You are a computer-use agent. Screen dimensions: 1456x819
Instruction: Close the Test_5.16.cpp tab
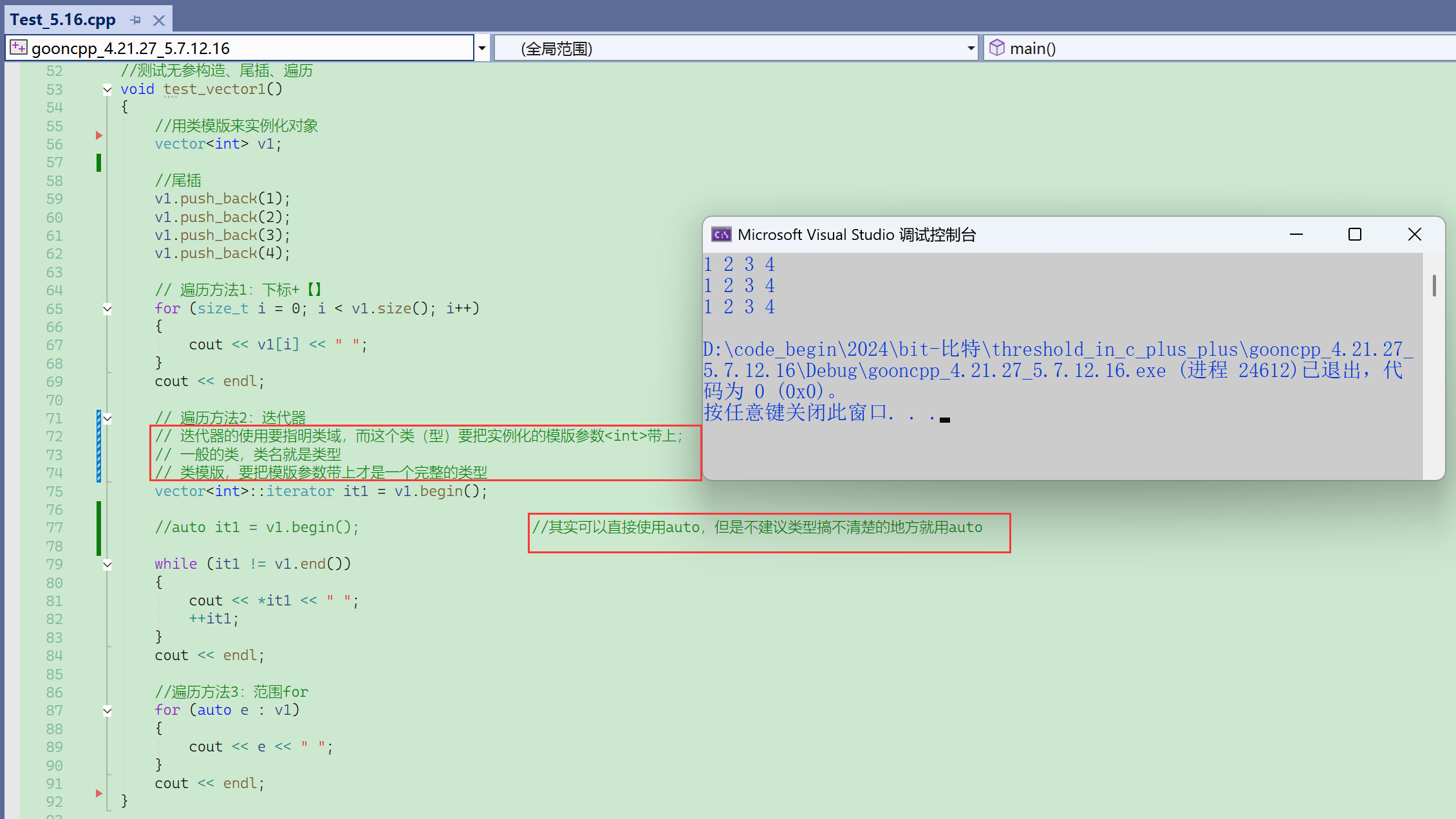click(x=159, y=20)
